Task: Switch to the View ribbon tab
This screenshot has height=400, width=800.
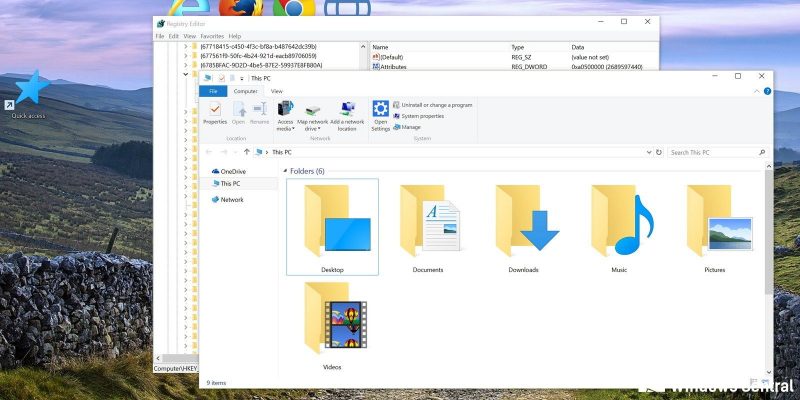Action: coord(277,91)
